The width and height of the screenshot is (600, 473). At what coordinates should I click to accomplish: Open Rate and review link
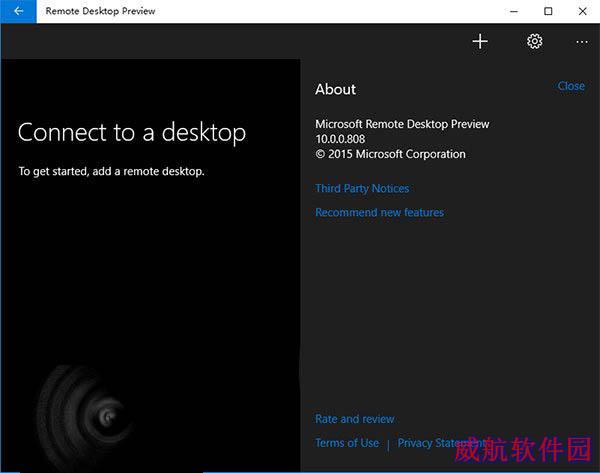click(x=354, y=419)
